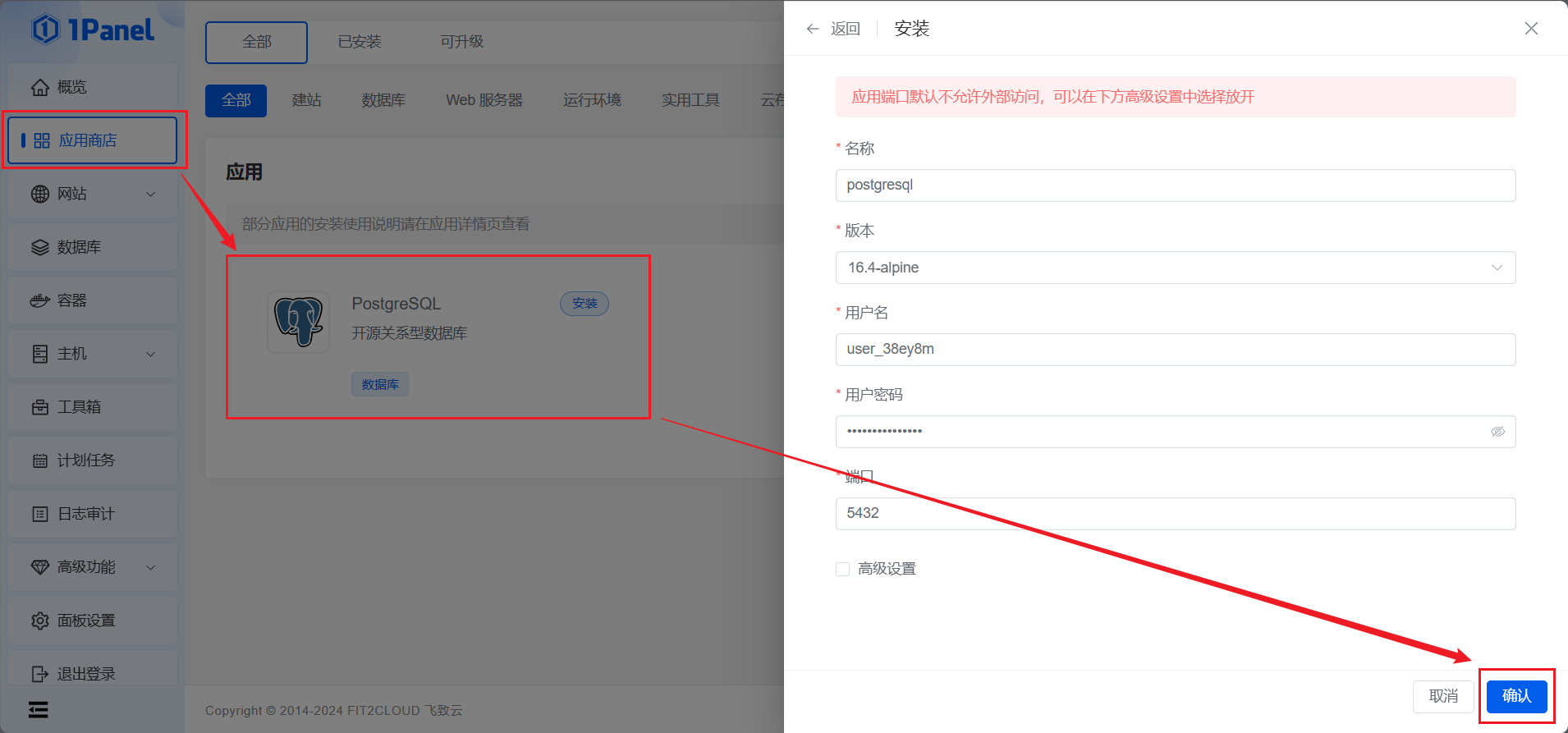Click the 返回 back link
The width and height of the screenshot is (1568, 733).
(x=846, y=29)
